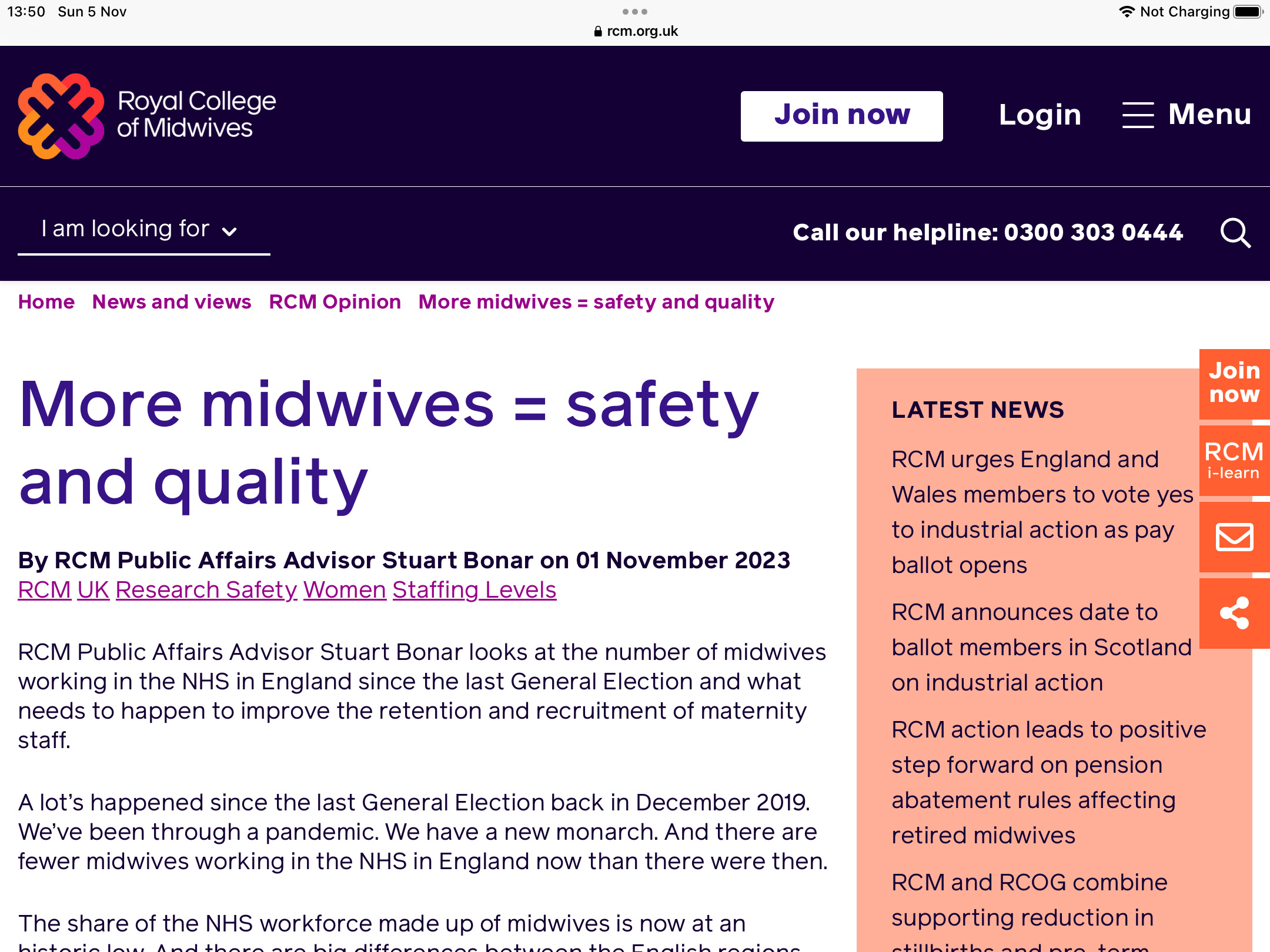Open the RCM i-learn side button

click(x=1235, y=461)
